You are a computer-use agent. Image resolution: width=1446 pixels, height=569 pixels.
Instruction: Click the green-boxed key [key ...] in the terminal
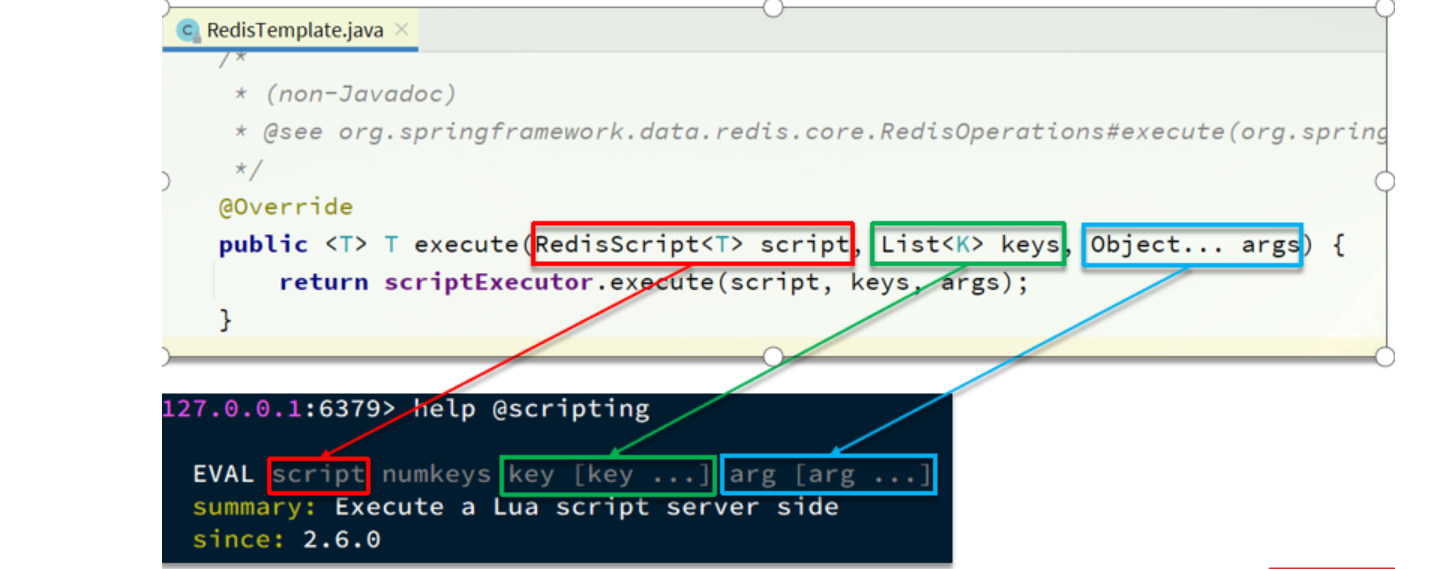point(609,474)
